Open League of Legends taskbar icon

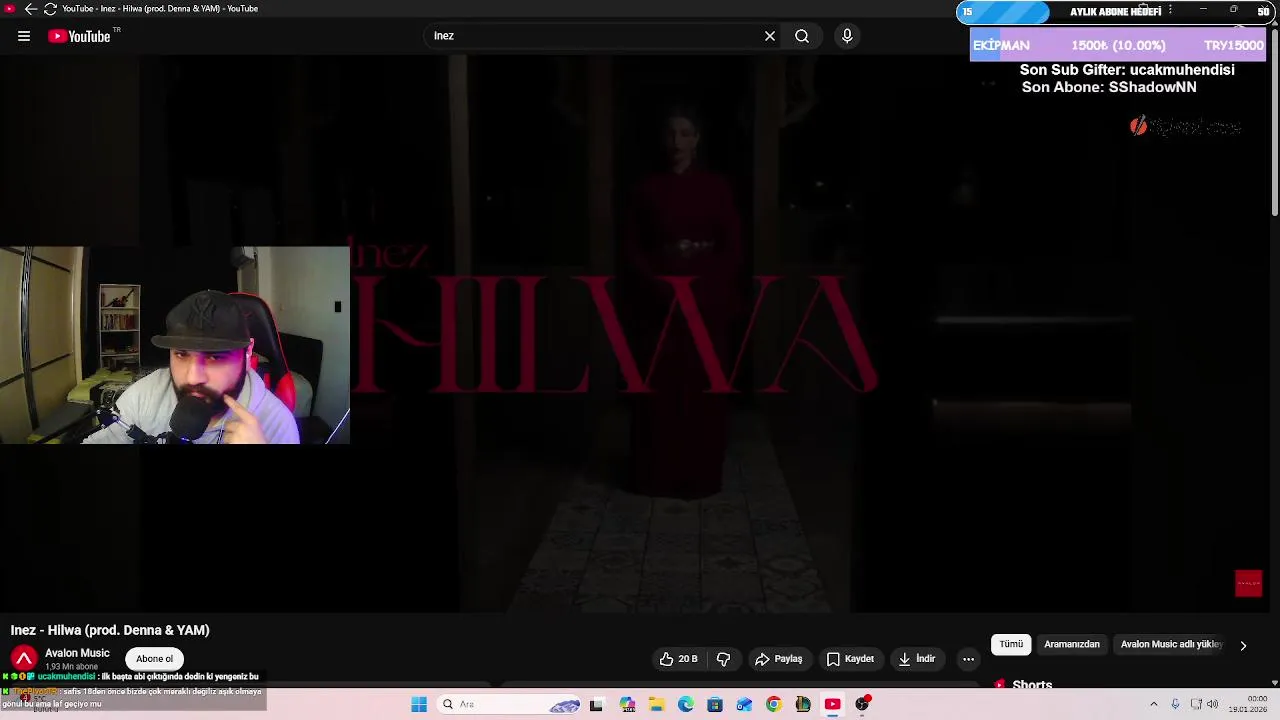coord(803,705)
